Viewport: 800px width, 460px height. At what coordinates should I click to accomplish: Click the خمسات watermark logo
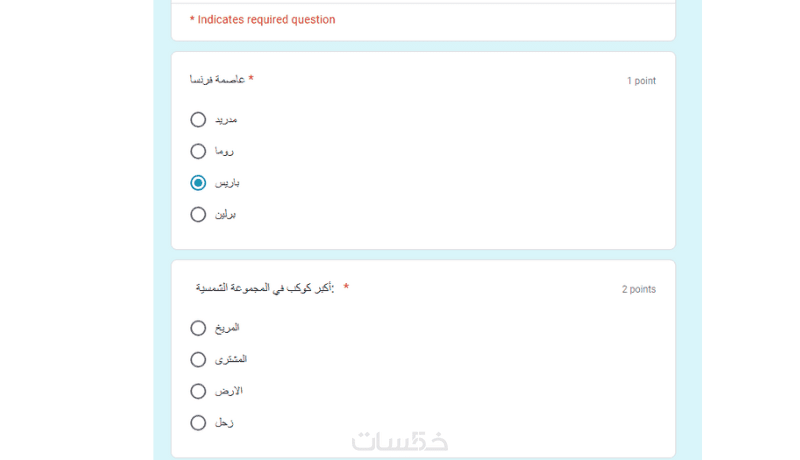(x=399, y=441)
